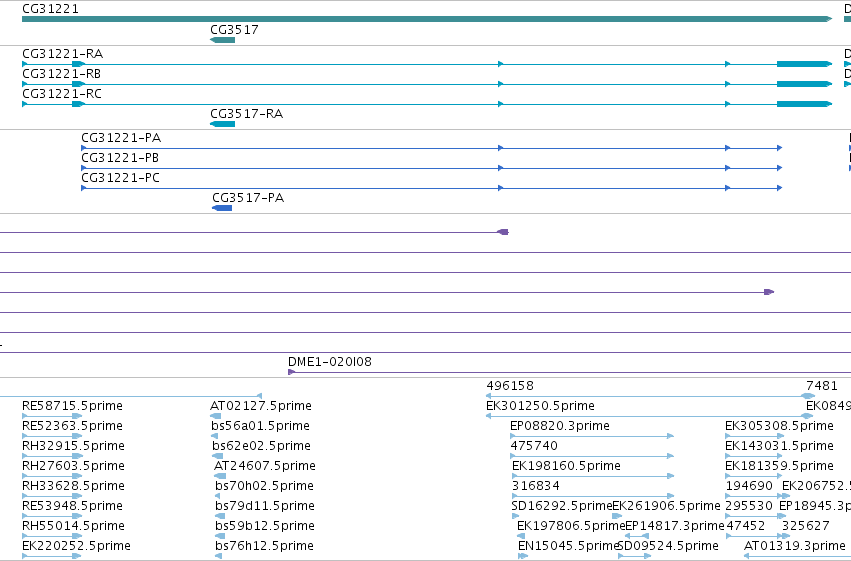
Task: Select EST RH33628.5prime
Action: (x=73, y=486)
